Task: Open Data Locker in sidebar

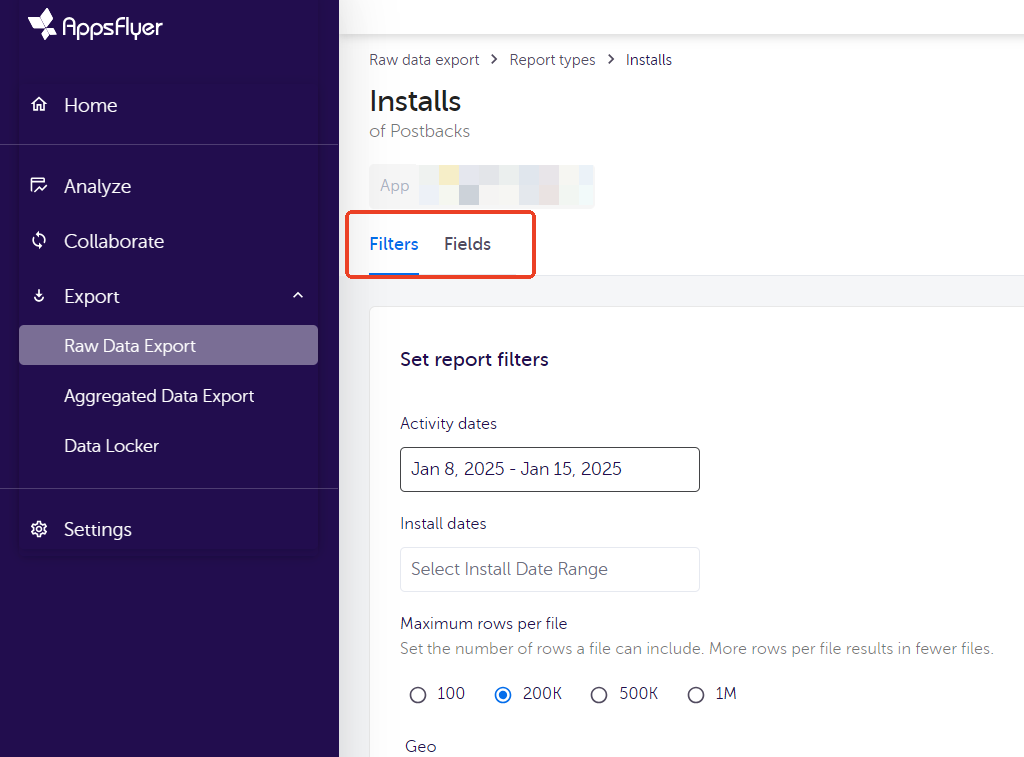Action: (112, 446)
